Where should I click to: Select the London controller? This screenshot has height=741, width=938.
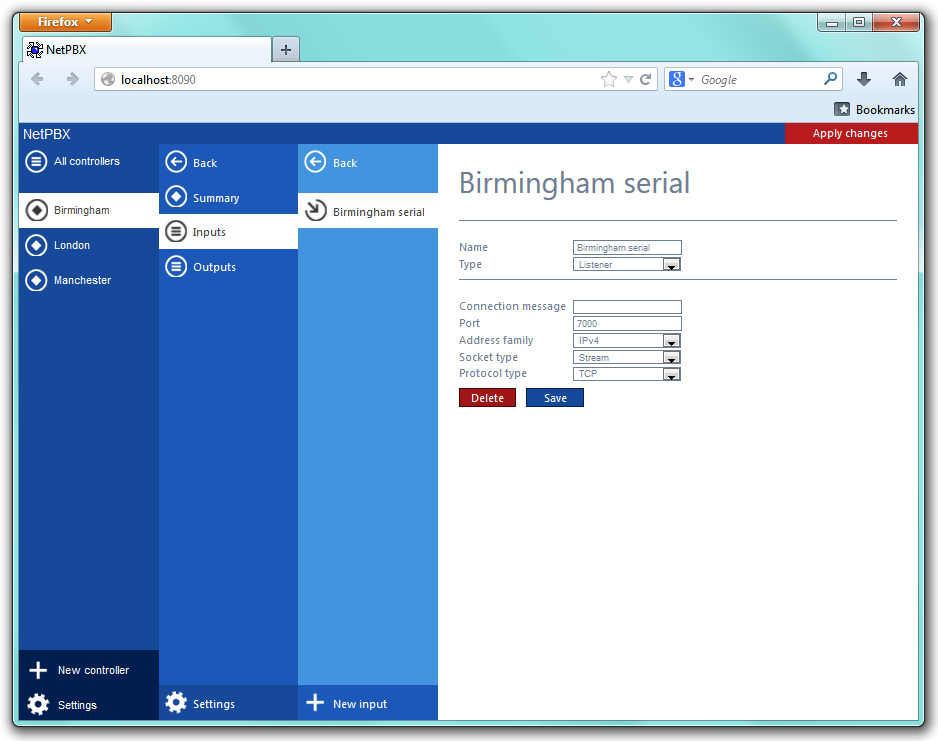[71, 245]
